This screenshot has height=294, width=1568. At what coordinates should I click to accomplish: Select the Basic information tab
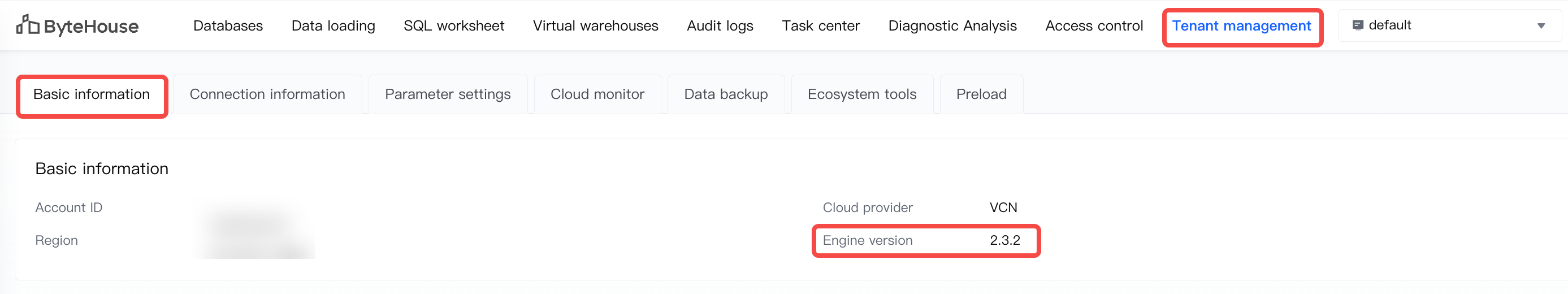click(x=92, y=94)
